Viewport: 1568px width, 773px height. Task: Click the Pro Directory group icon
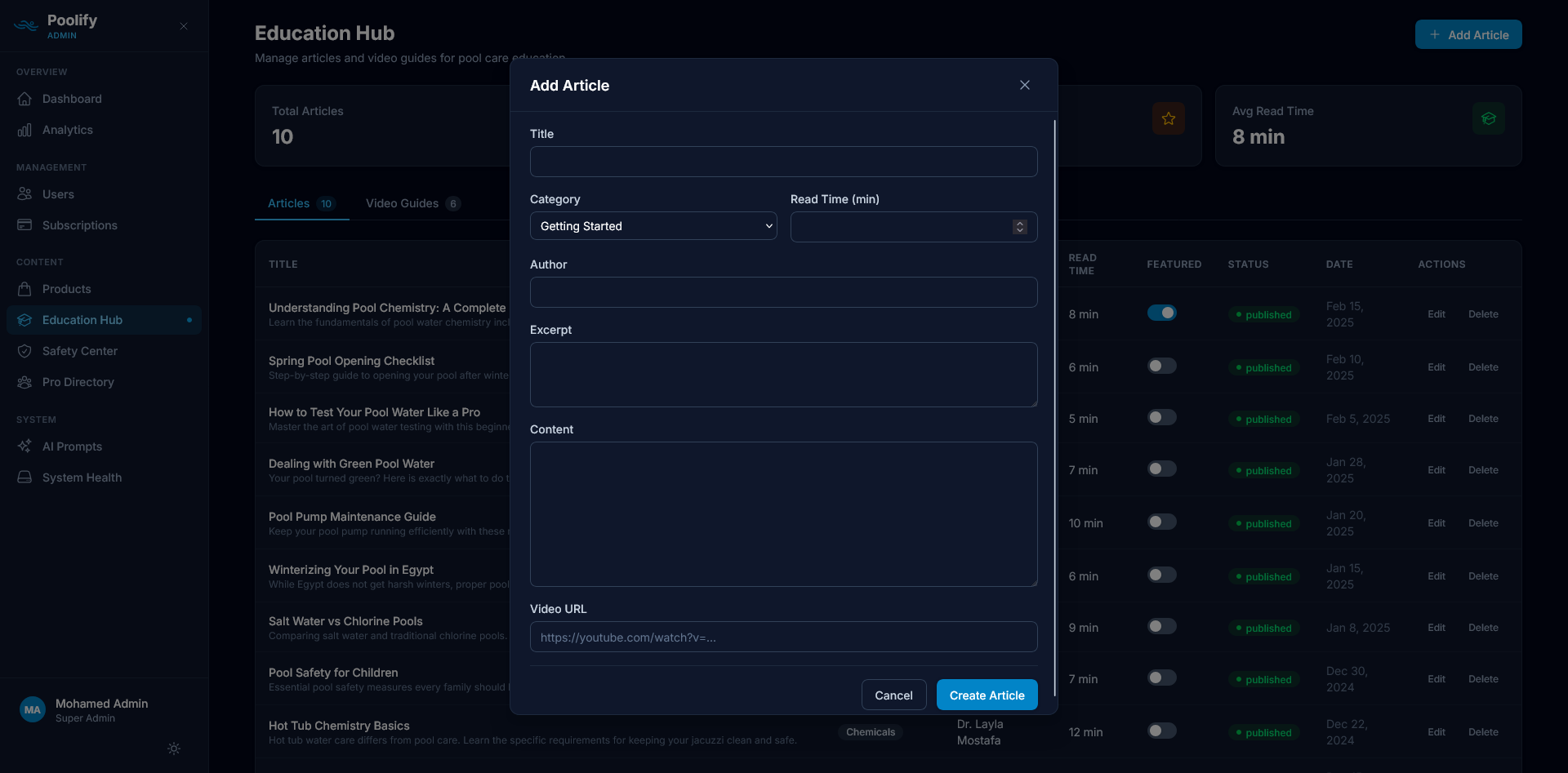pyautogui.click(x=24, y=382)
